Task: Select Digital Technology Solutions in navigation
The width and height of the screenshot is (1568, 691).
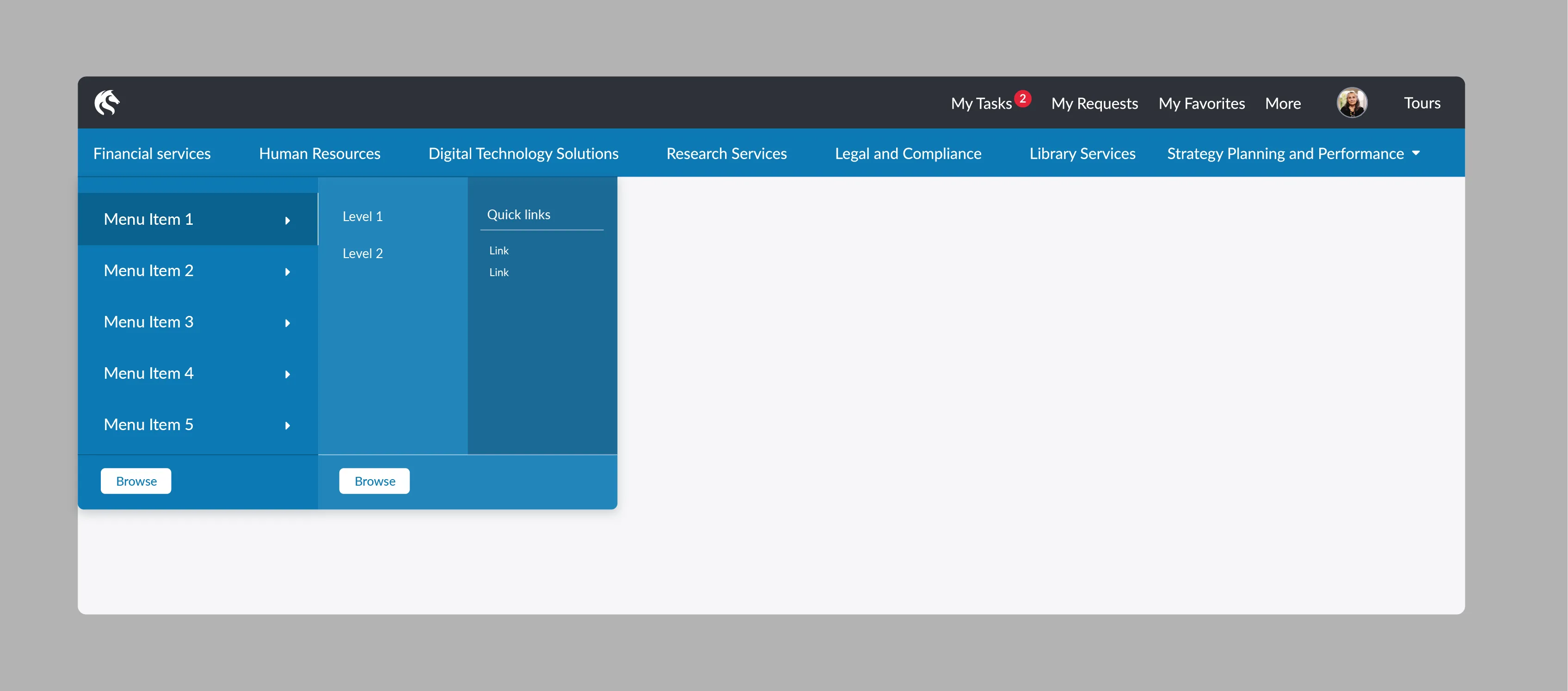Action: (x=523, y=154)
